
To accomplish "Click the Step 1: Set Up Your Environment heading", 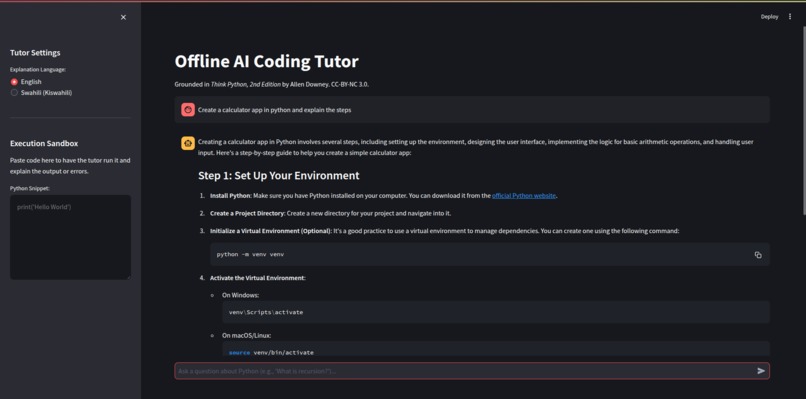I will click(279, 175).
